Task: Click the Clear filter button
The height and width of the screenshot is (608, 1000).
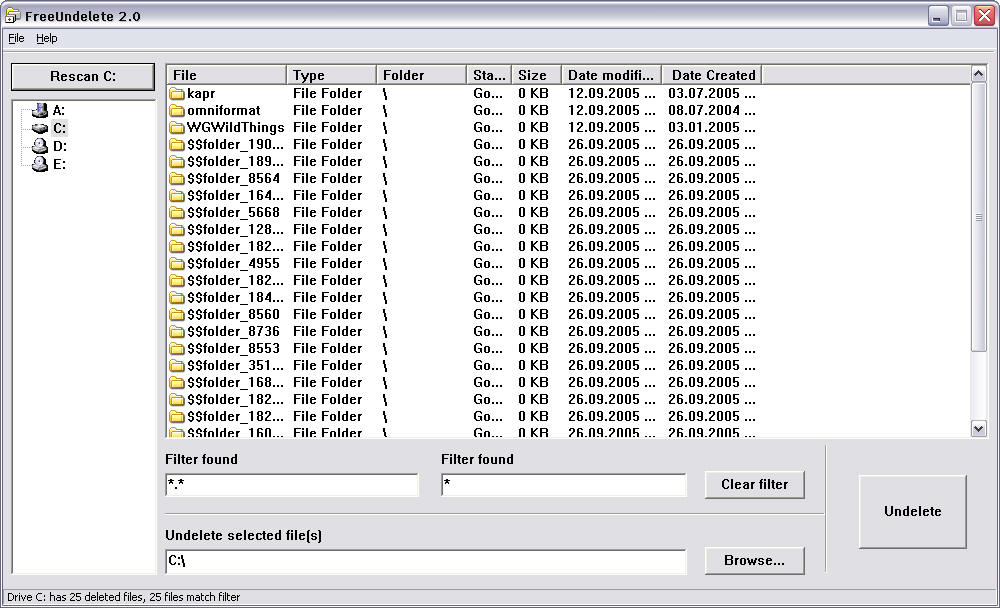Action: pyautogui.click(x=754, y=484)
